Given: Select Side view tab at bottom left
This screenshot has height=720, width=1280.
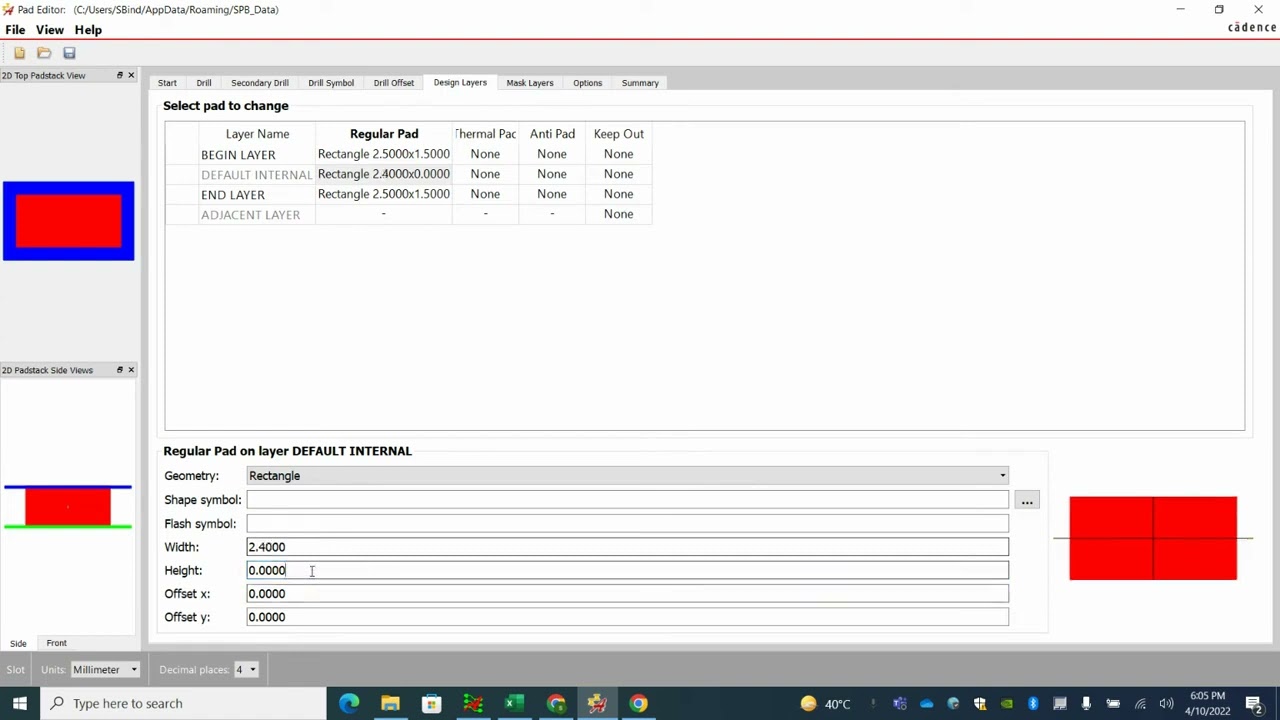Looking at the screenshot, I should point(18,643).
